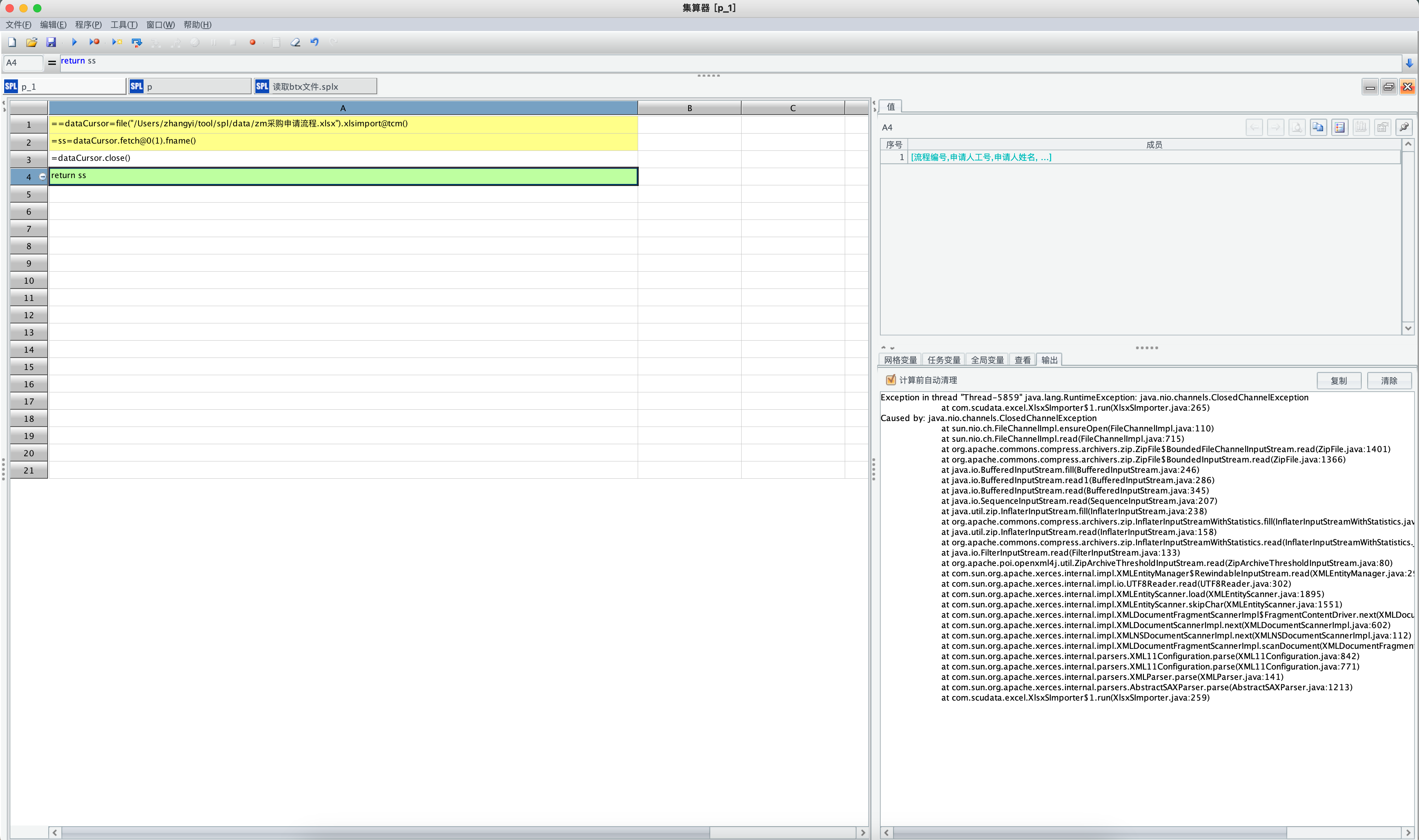This screenshot has height=840, width=1419.
Task: Start debug execution with the play-and-dot icon
Action: pos(95,42)
